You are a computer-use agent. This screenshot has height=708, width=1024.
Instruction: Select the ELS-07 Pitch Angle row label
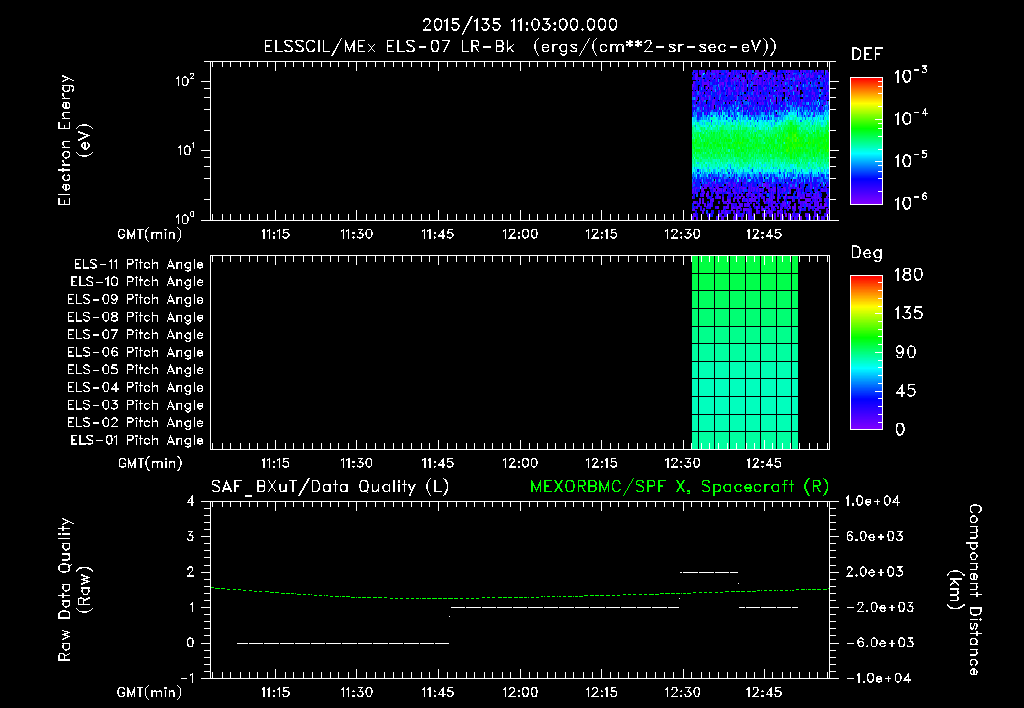pyautogui.click(x=135, y=335)
